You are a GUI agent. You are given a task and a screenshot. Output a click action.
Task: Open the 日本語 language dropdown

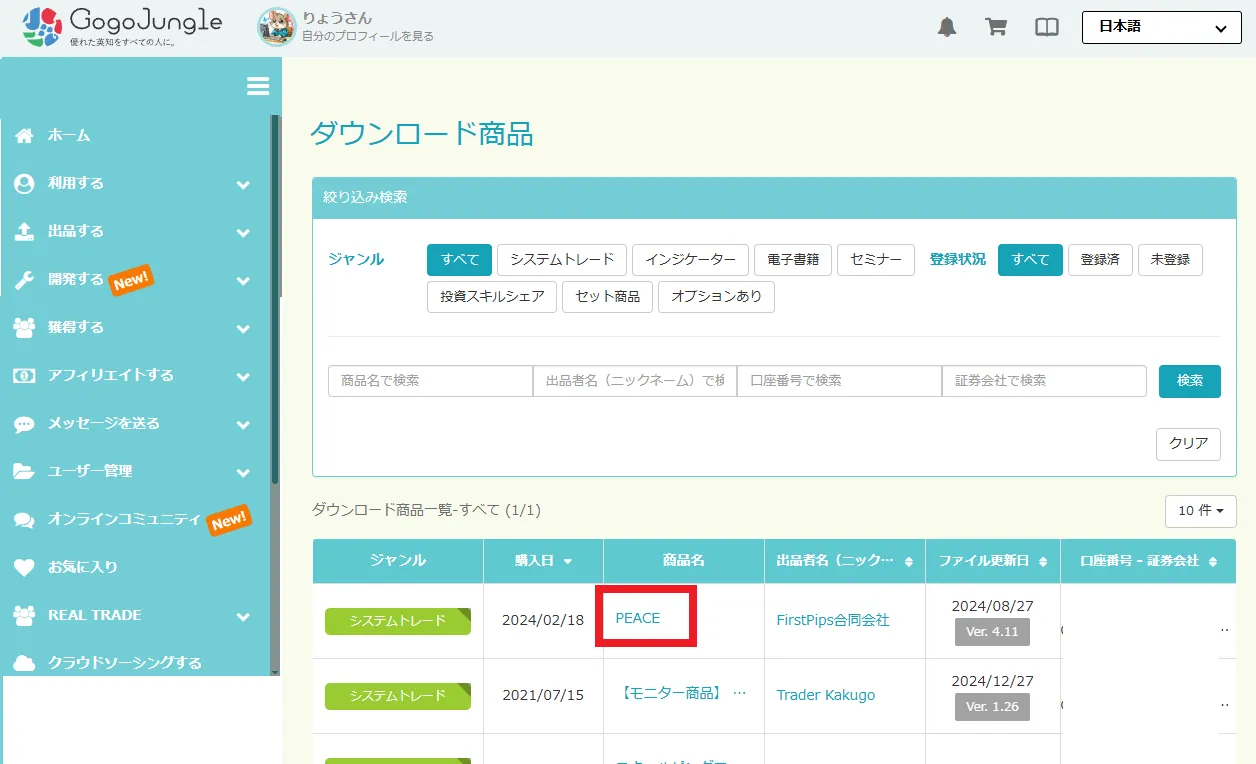(1161, 28)
